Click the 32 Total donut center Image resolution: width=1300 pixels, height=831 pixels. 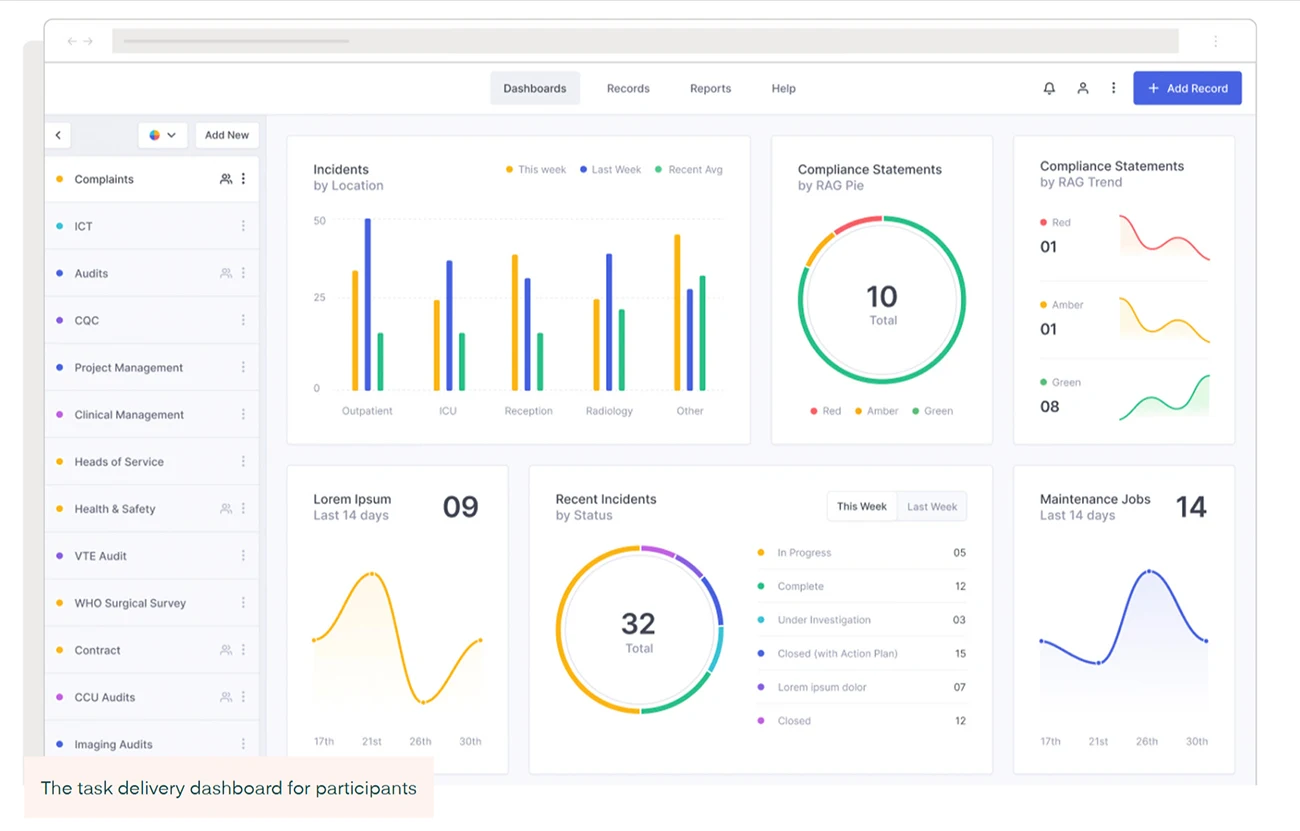pos(638,632)
